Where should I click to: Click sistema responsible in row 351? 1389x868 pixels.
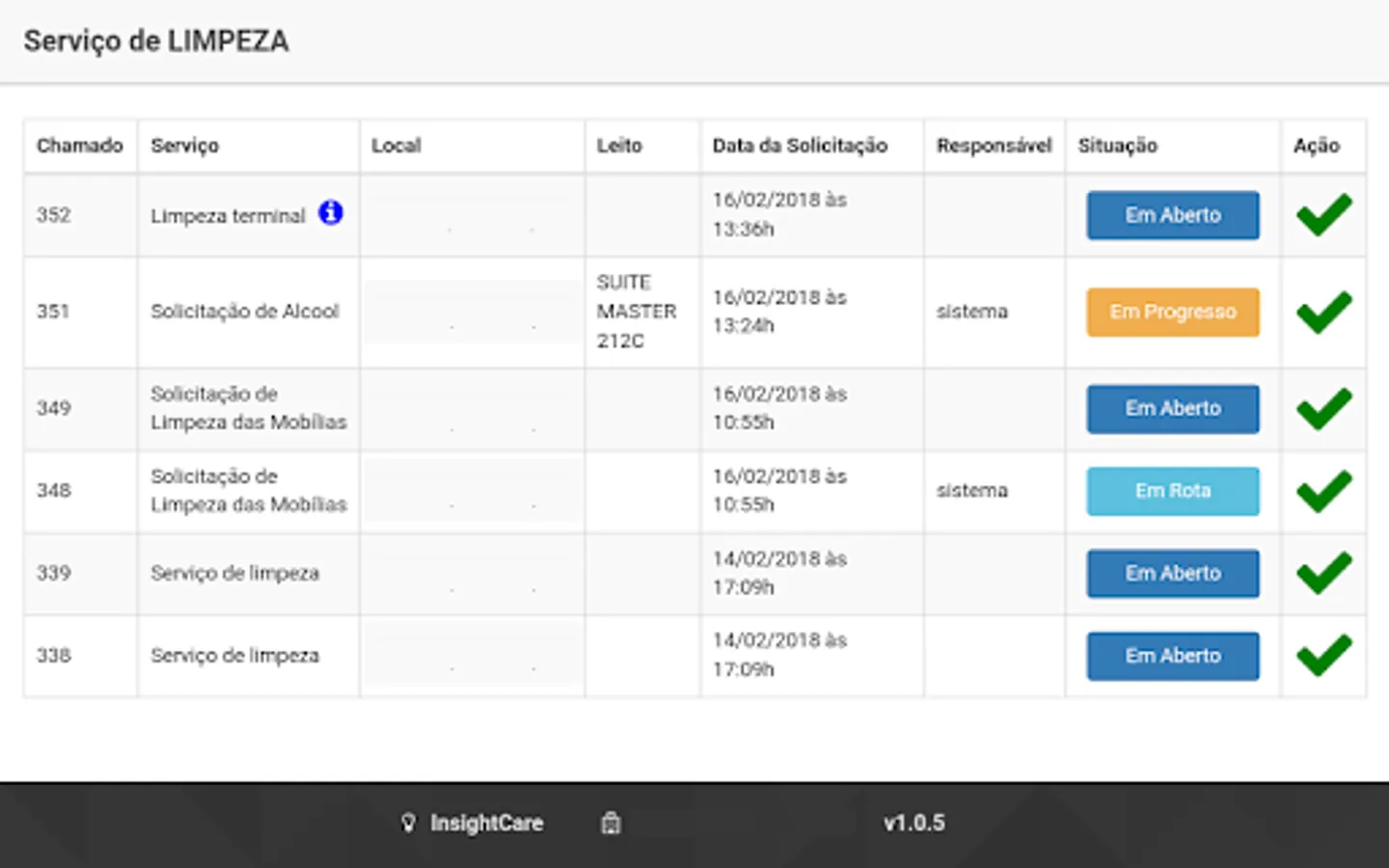[972, 312]
